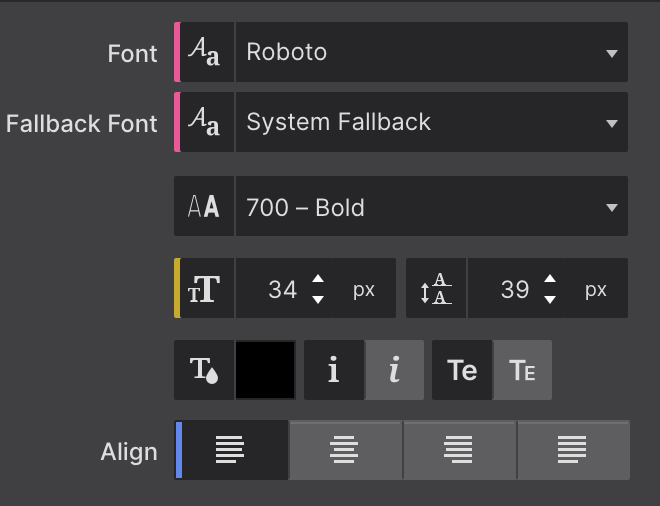Click the text color droplet icon
The width and height of the screenshot is (660, 506).
204,370
